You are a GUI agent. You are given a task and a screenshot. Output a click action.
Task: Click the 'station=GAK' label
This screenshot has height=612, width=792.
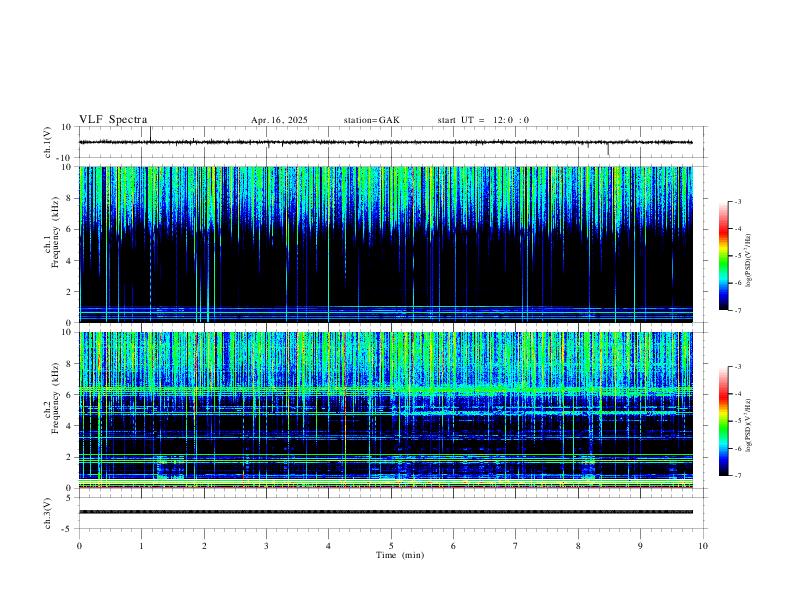(372, 120)
